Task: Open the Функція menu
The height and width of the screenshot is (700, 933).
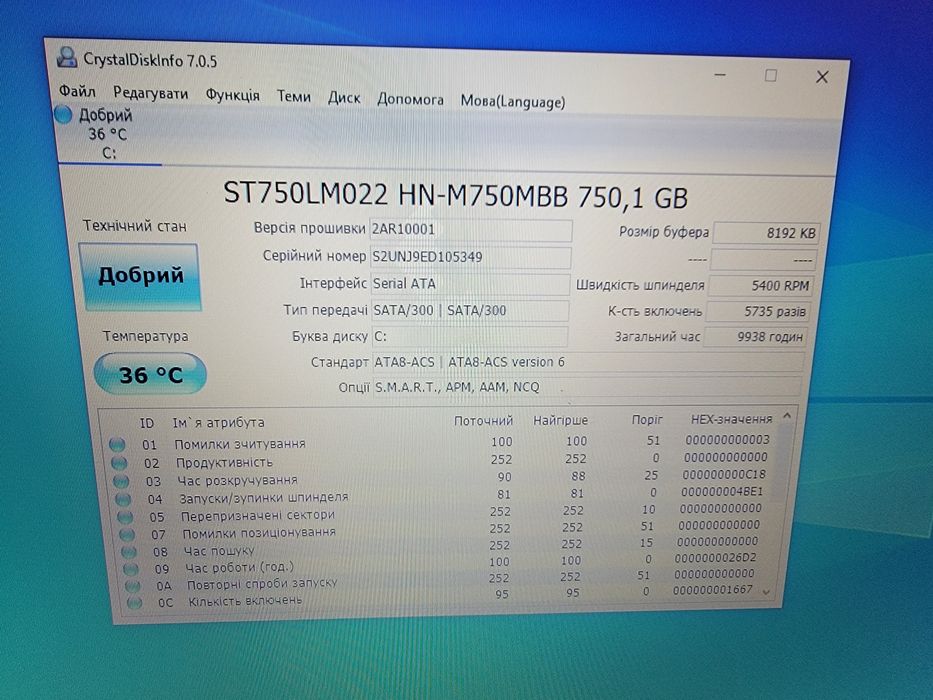Action: [x=233, y=95]
